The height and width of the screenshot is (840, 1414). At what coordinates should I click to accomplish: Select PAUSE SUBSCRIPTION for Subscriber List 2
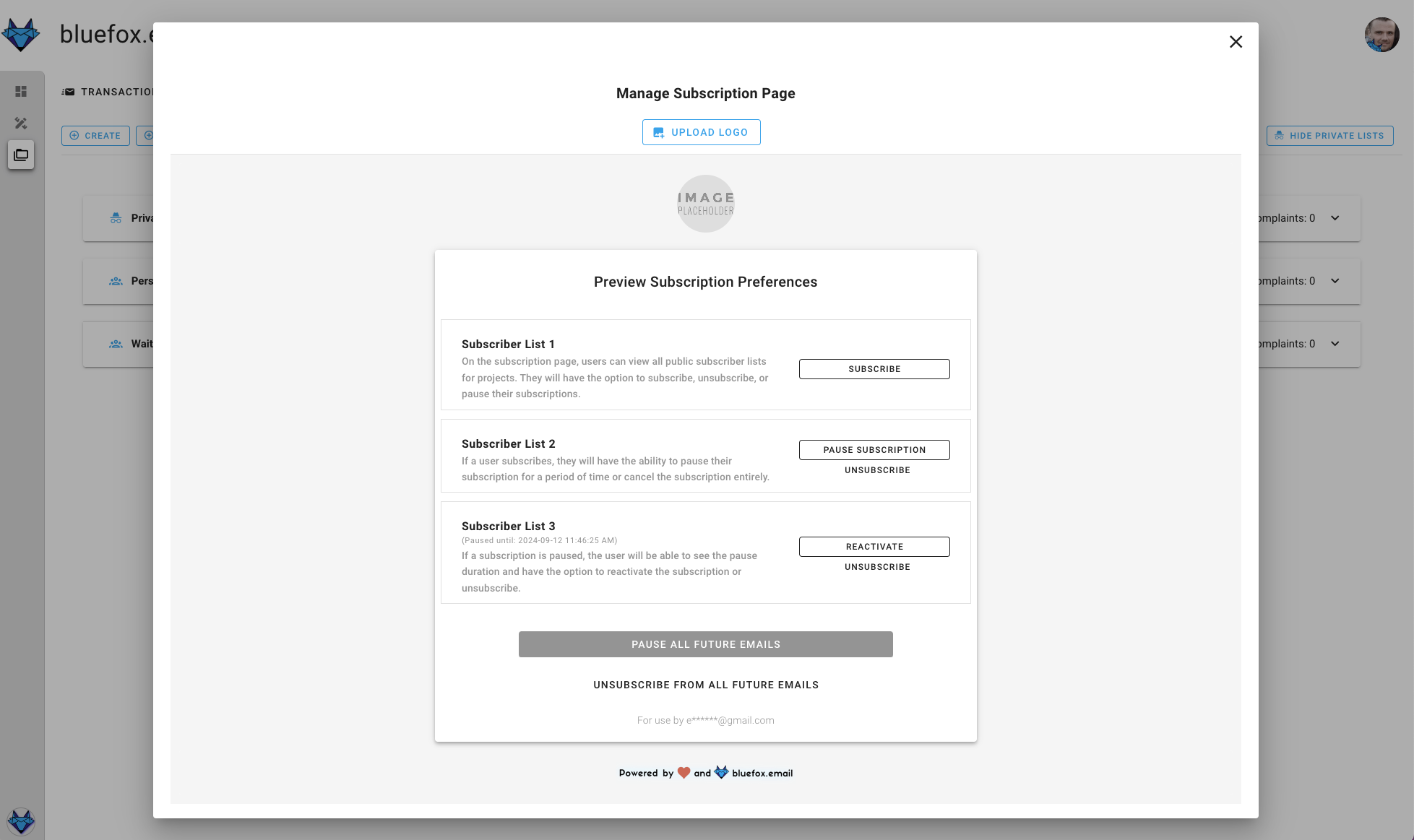(x=874, y=449)
